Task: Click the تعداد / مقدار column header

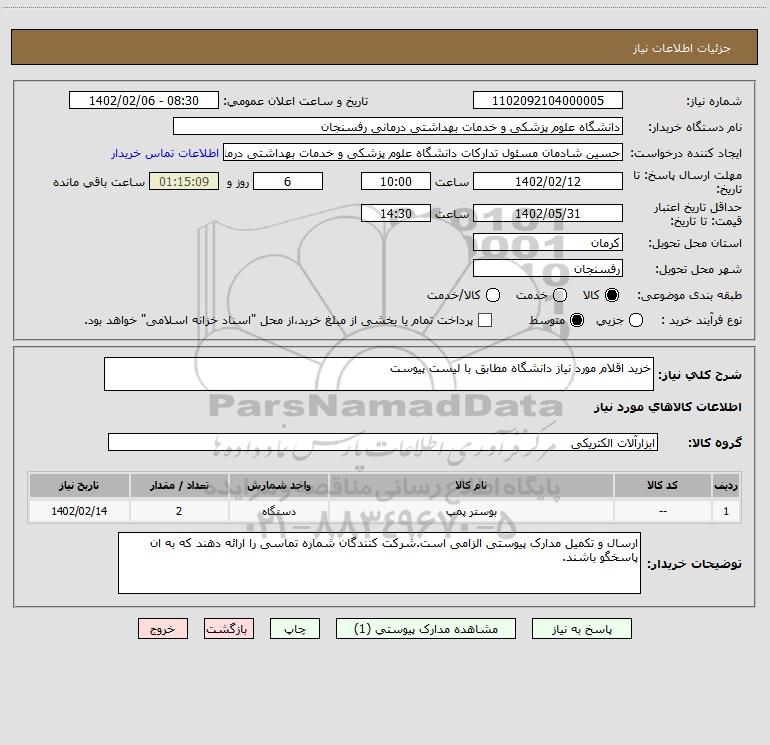Action: [179, 485]
